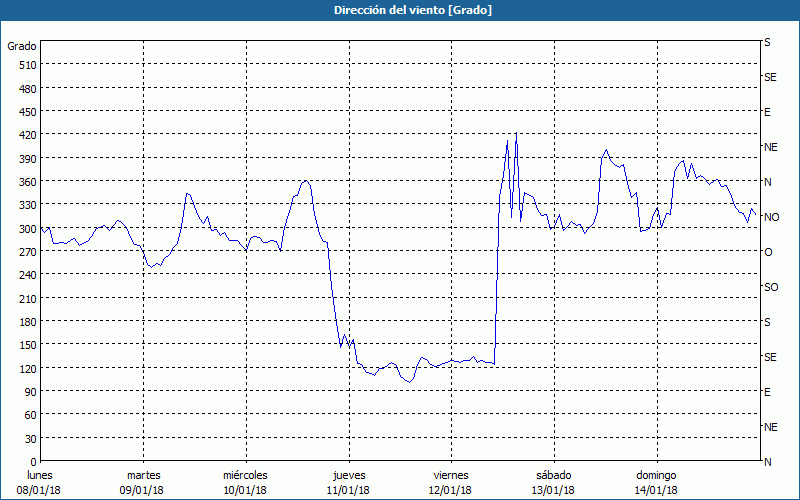Click the 270 value on the y-axis
The height and width of the screenshot is (500, 800).
point(26,252)
